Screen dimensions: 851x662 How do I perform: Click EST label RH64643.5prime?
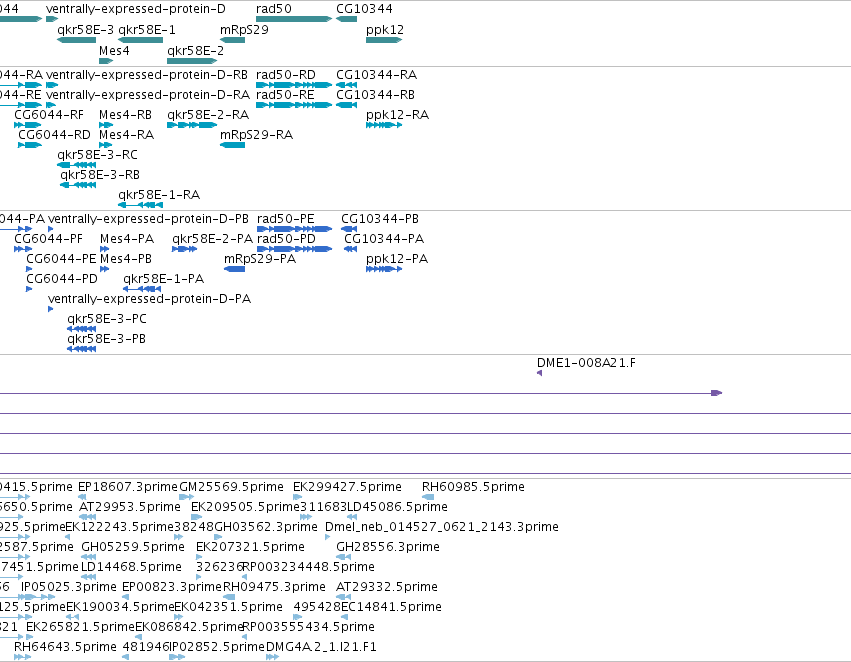point(65,647)
